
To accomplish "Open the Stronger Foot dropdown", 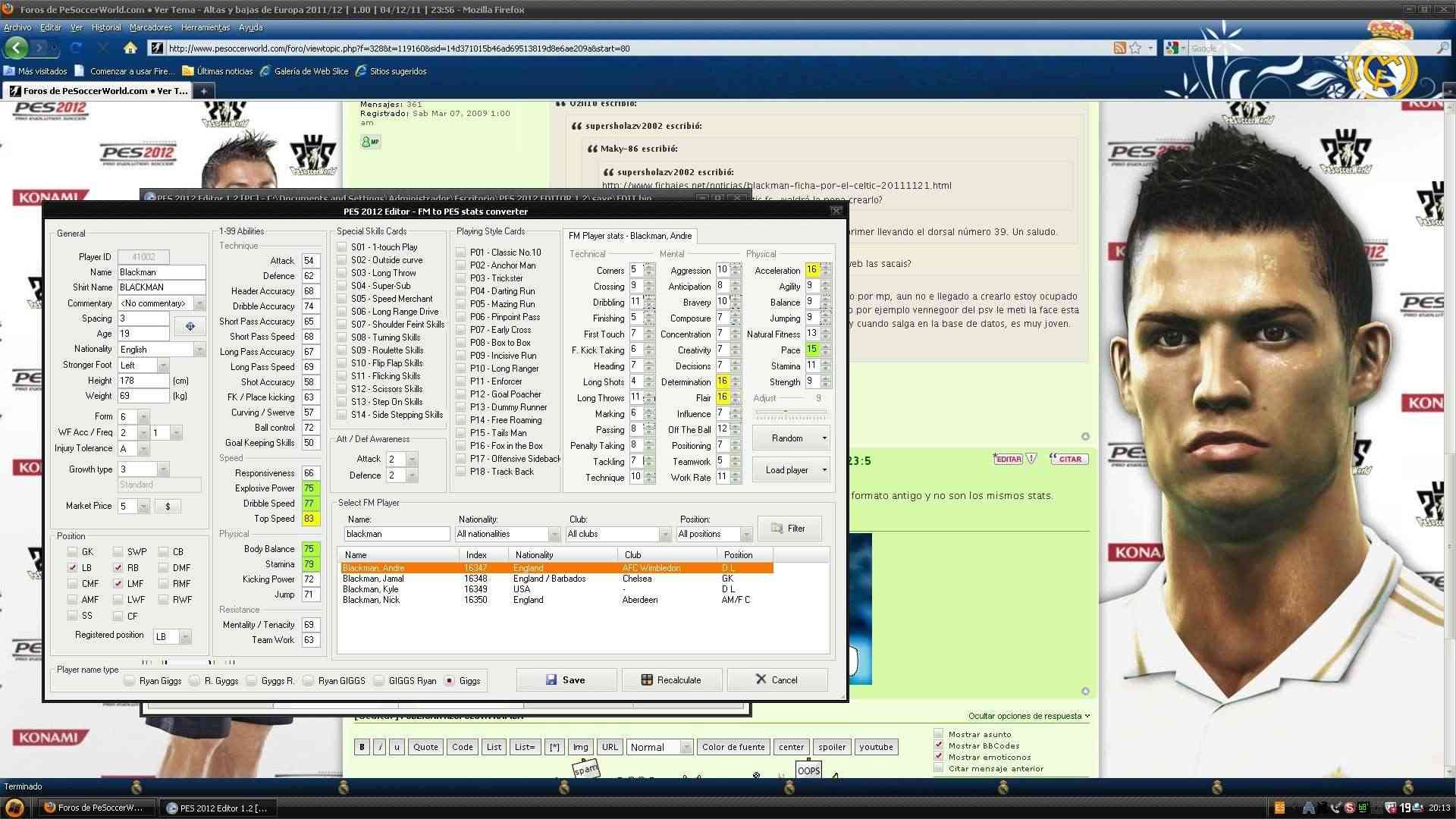I will [163, 366].
